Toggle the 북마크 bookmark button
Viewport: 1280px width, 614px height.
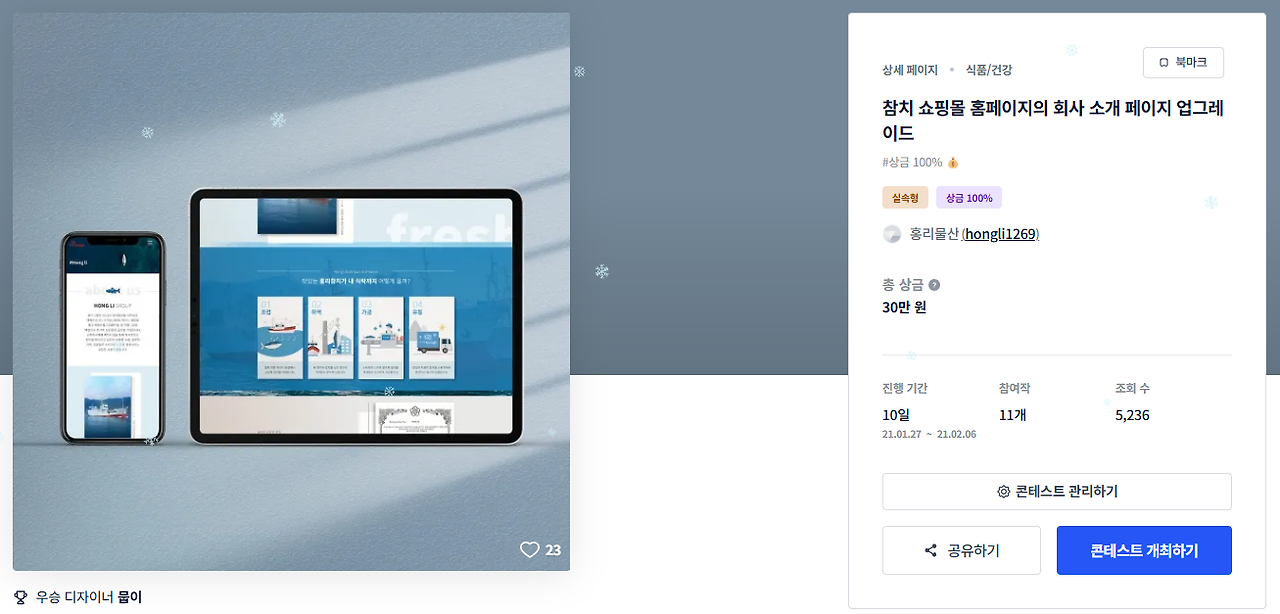pyautogui.click(x=1183, y=62)
